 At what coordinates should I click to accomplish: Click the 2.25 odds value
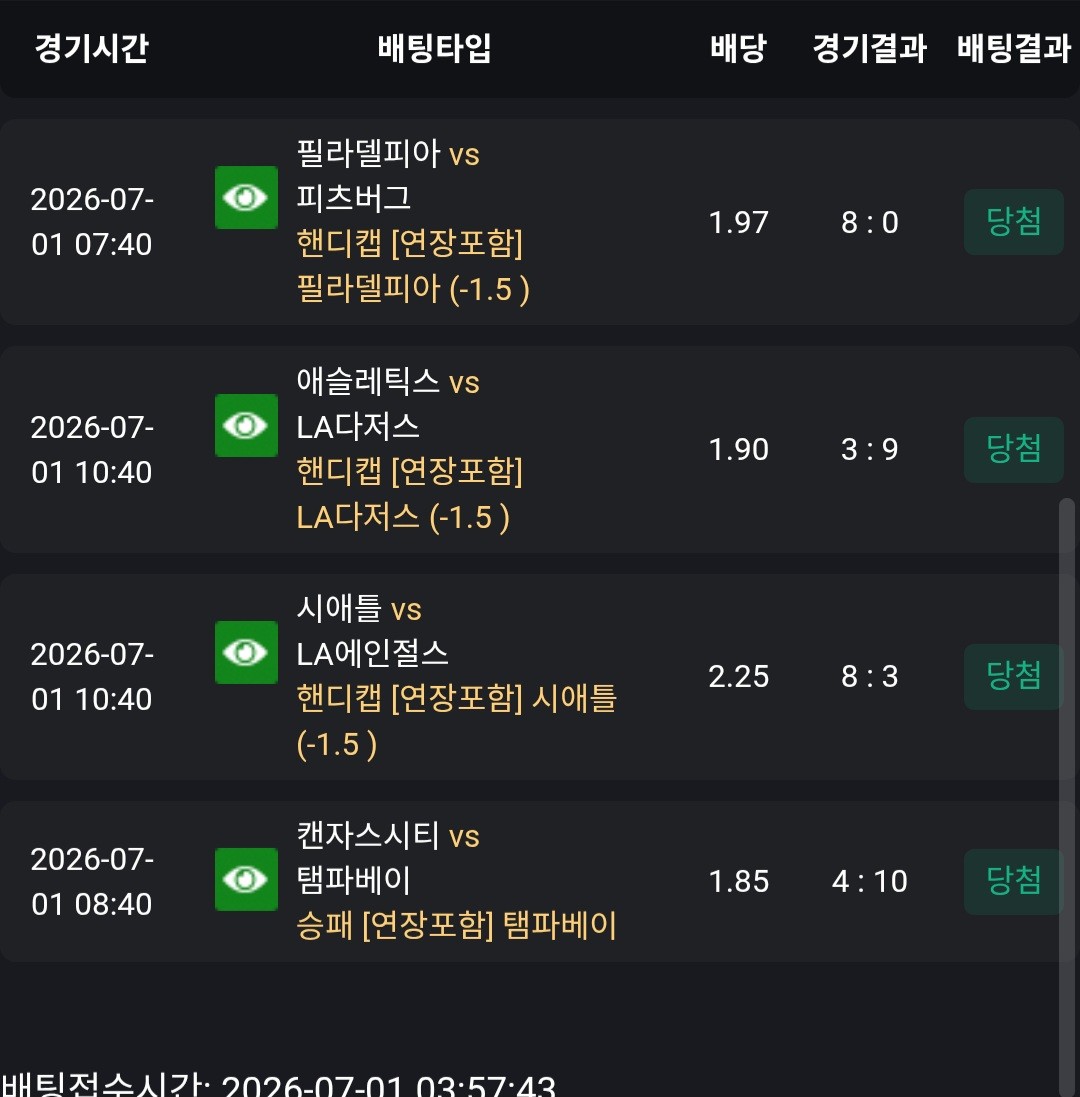739,677
